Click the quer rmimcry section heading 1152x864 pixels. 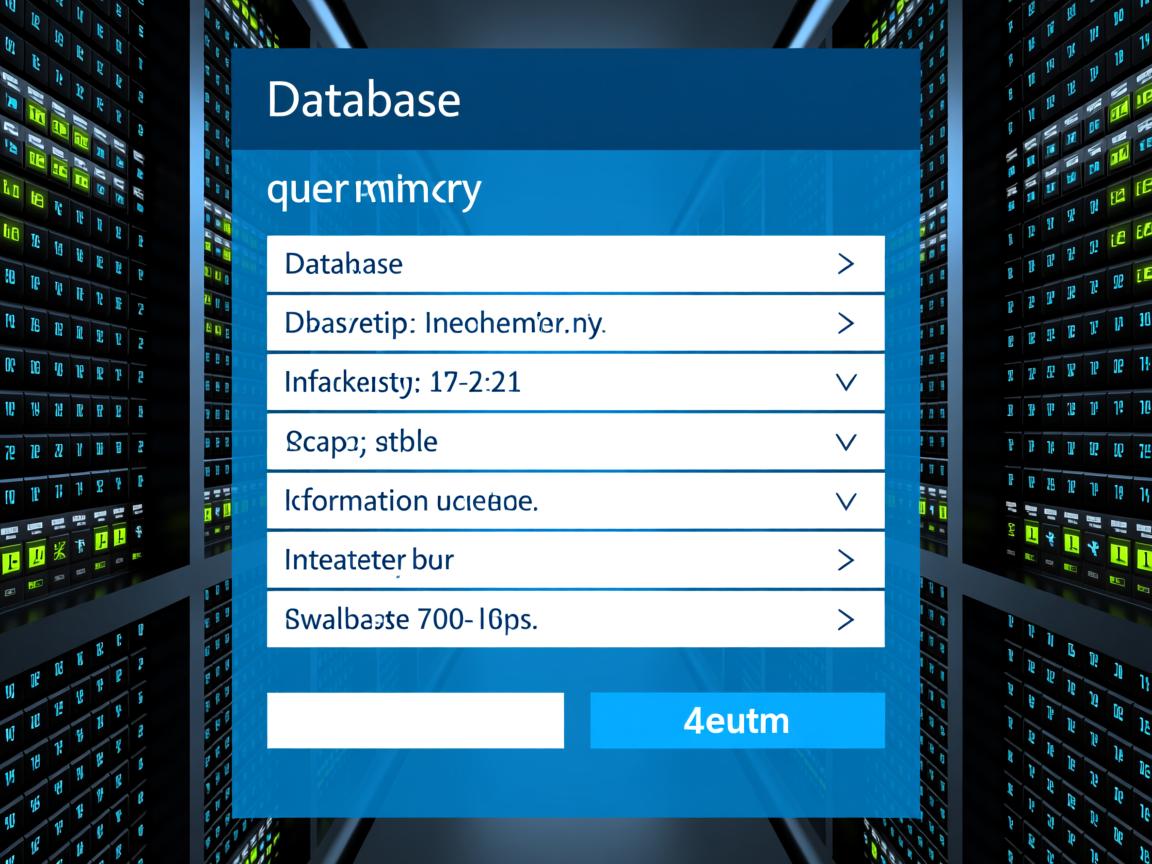pyautogui.click(x=374, y=189)
